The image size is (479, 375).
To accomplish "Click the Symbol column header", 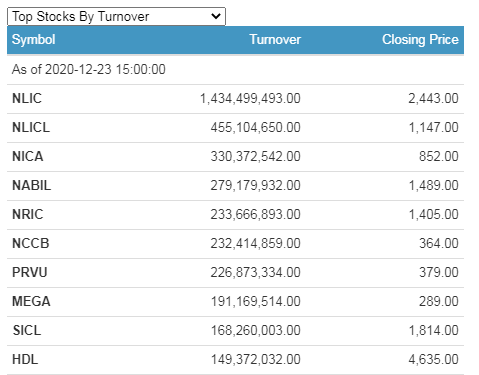I will coord(34,40).
